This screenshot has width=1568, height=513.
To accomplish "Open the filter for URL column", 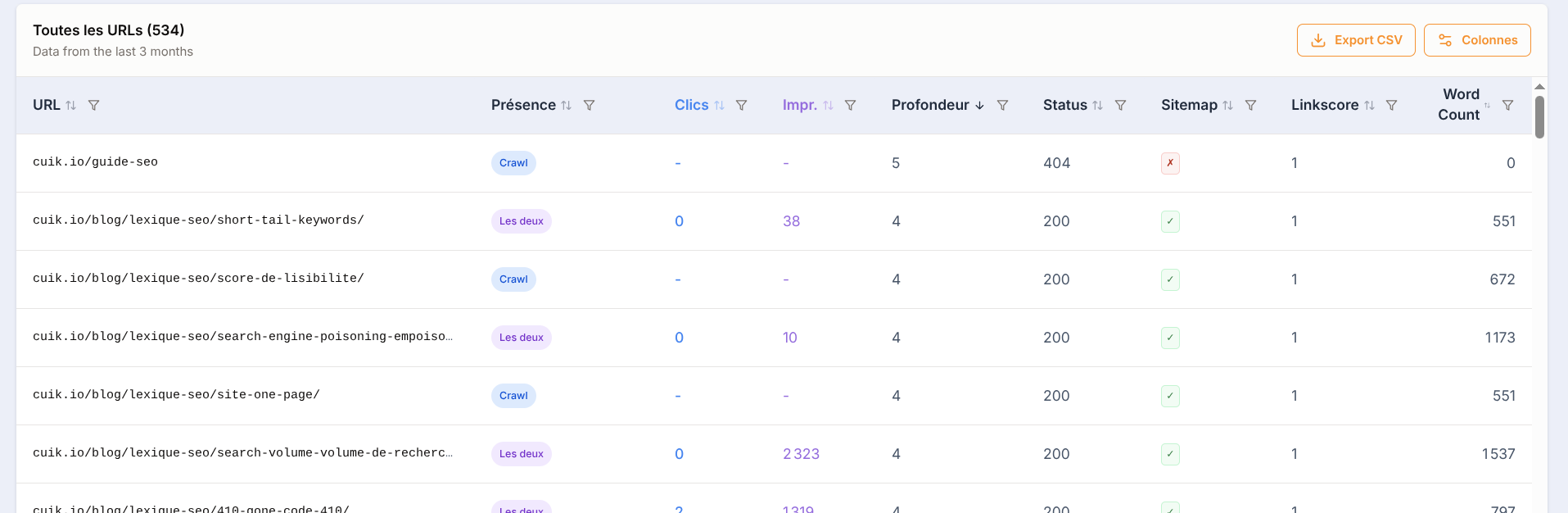I will point(93,105).
